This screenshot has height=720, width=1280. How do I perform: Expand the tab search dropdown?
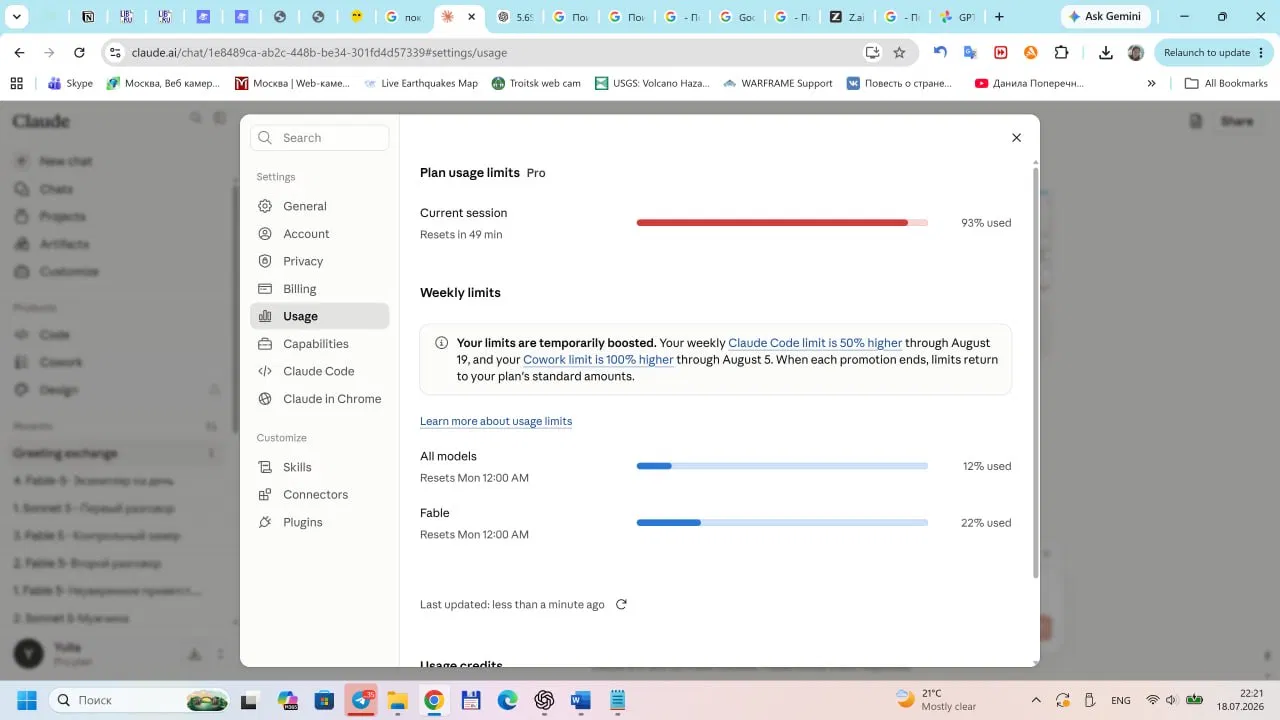coord(16,16)
